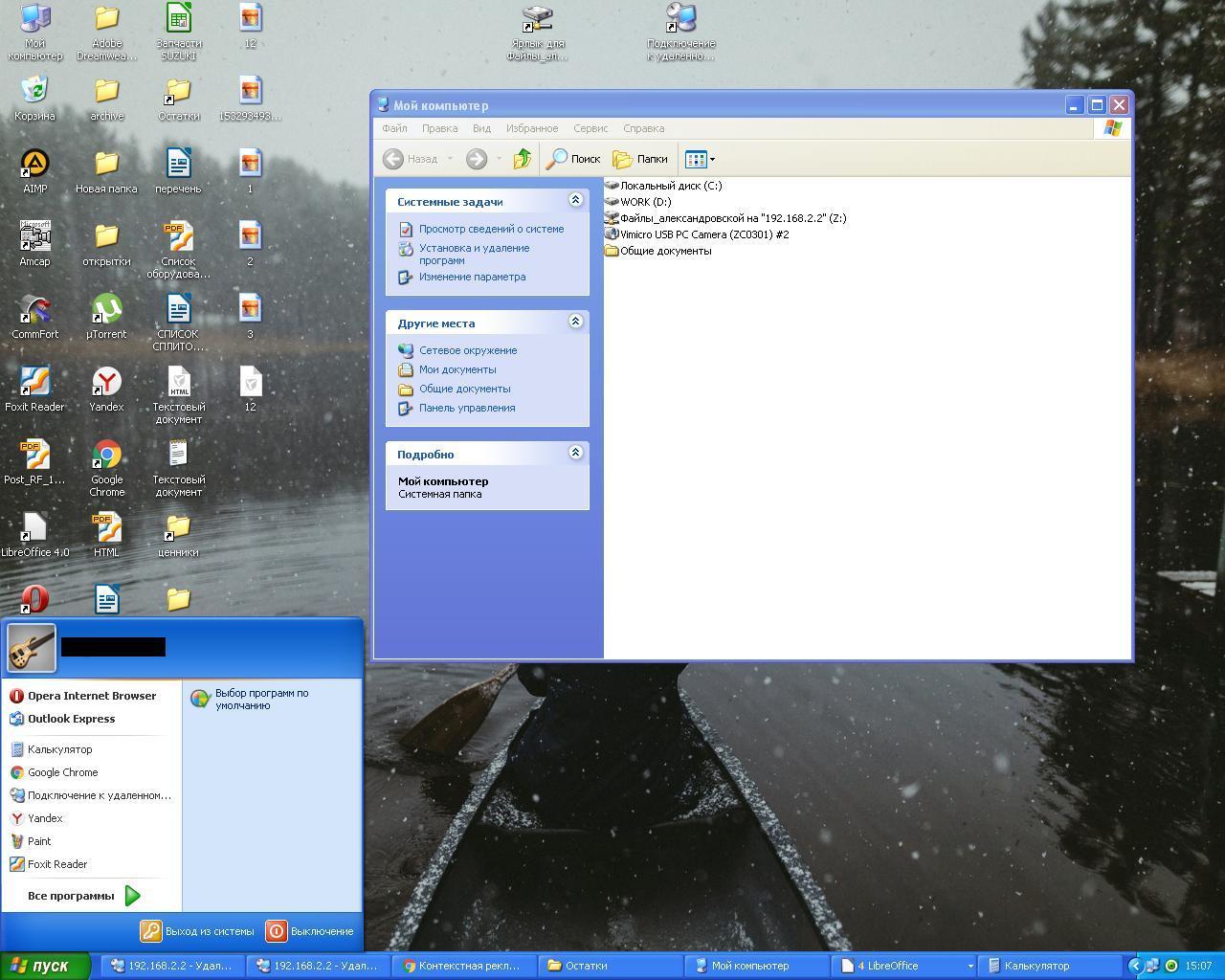Image resolution: width=1225 pixels, height=980 pixels.
Task: Select the Корзина recycle bin icon
Action: pyautogui.click(x=34, y=93)
